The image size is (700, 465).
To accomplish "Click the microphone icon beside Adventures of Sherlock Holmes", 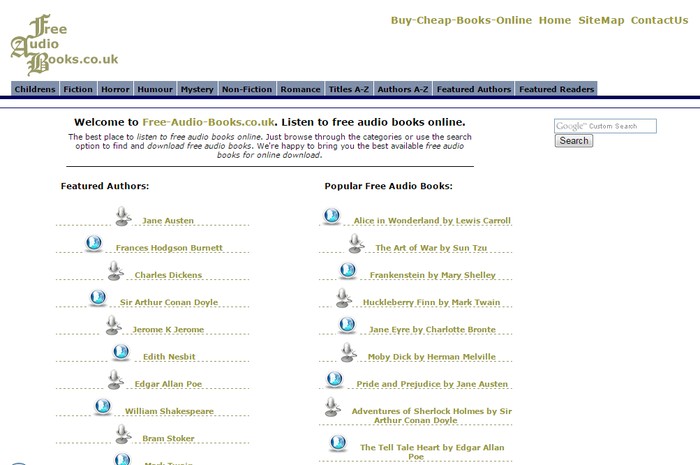I will tap(332, 407).
